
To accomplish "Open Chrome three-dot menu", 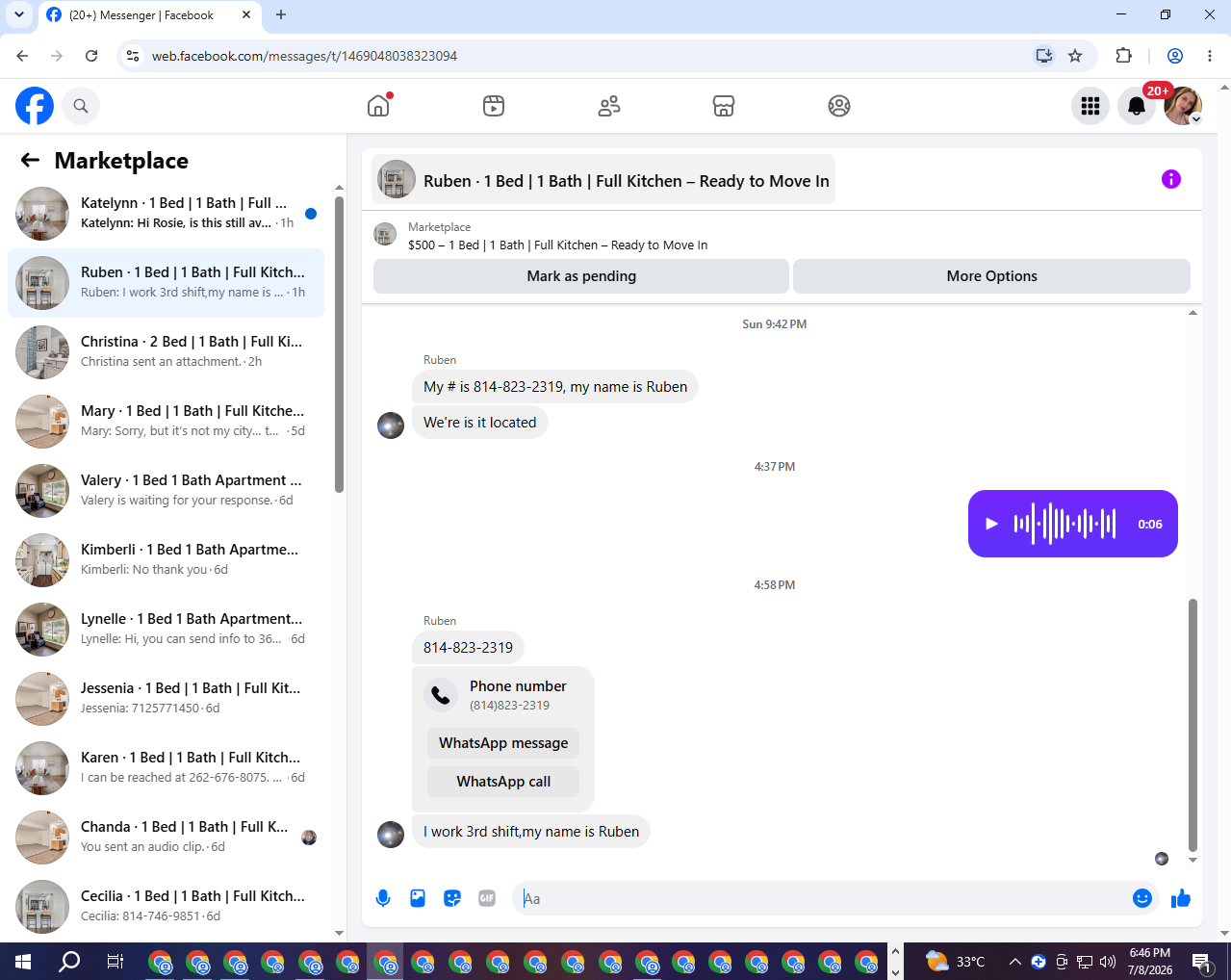I will tap(1210, 56).
